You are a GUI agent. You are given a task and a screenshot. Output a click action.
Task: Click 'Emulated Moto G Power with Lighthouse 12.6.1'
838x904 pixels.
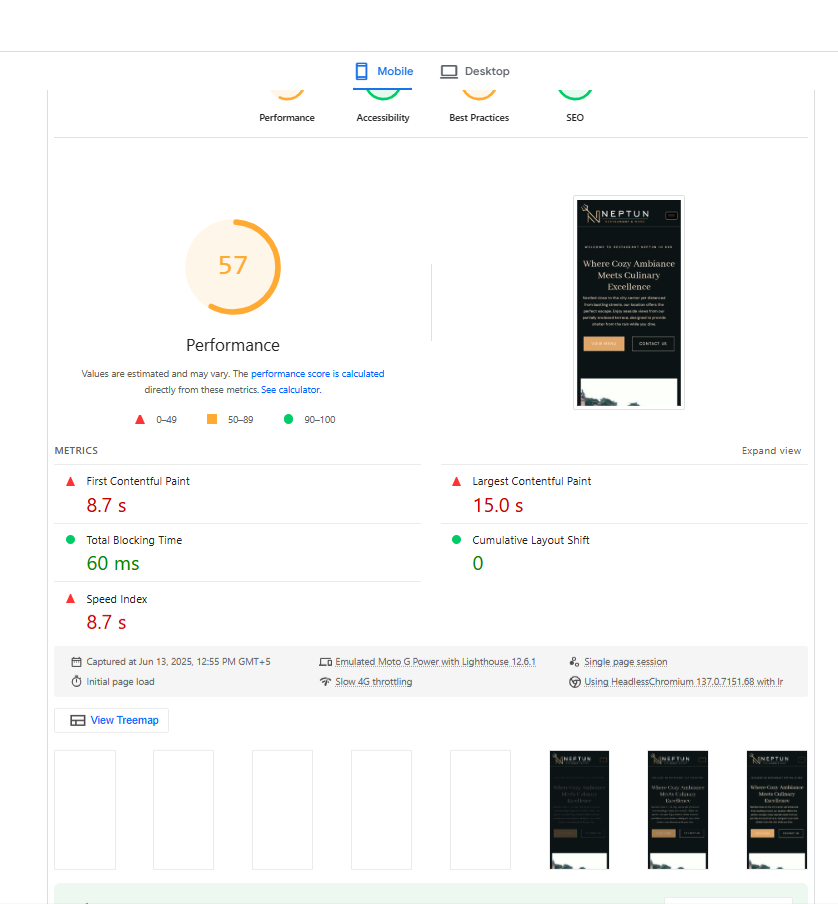tap(436, 662)
